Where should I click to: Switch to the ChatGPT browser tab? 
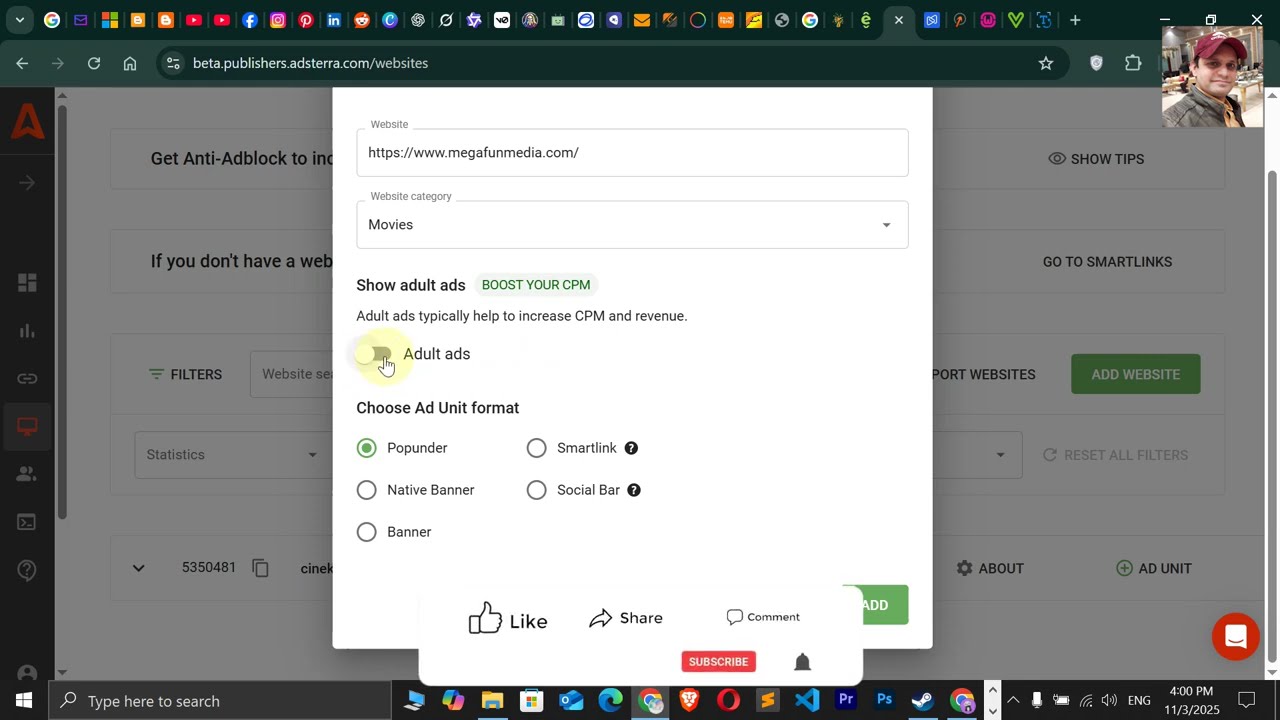pyautogui.click(x=418, y=20)
